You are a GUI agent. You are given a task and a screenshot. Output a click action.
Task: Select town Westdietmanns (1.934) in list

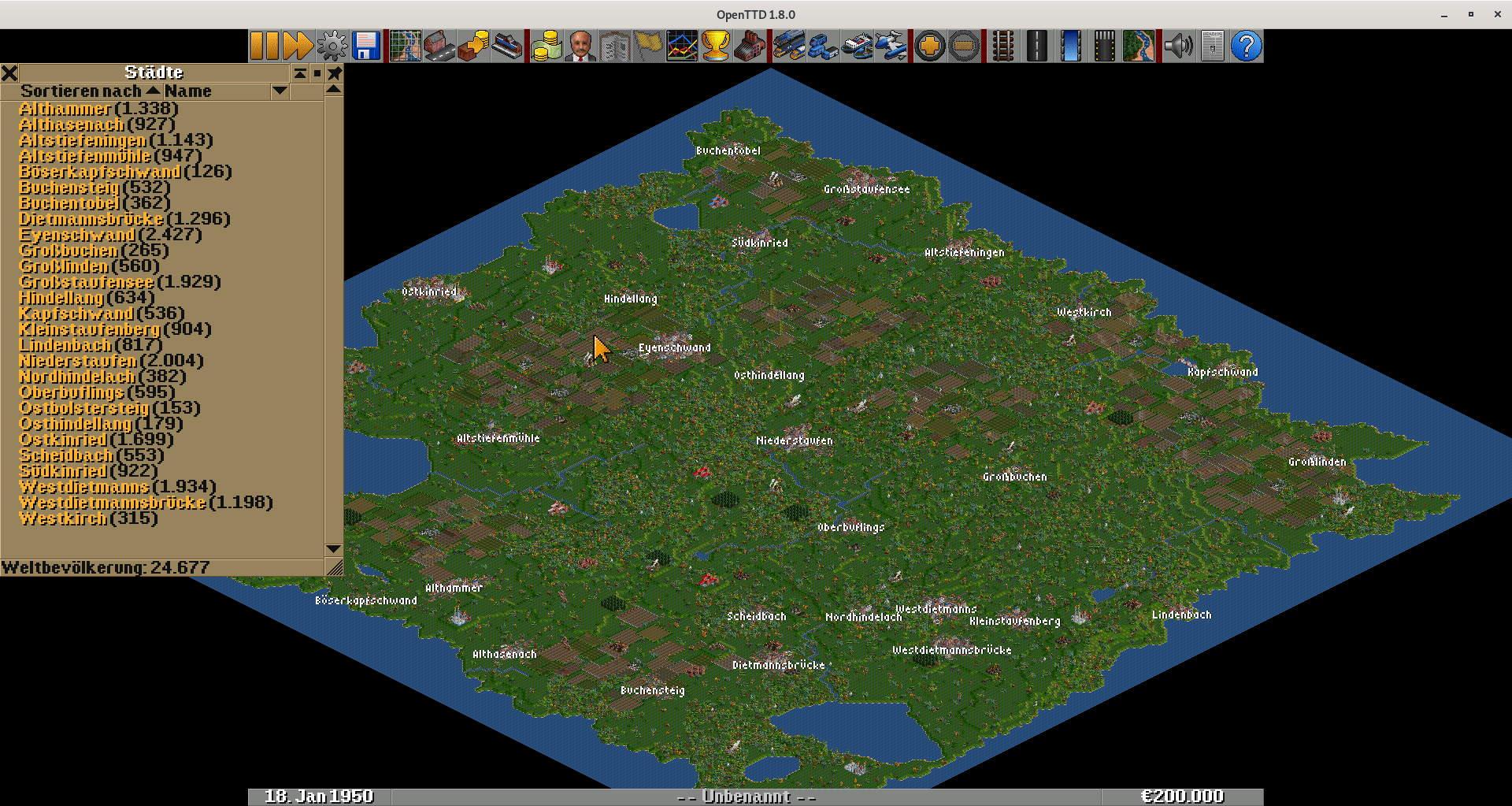(117, 487)
